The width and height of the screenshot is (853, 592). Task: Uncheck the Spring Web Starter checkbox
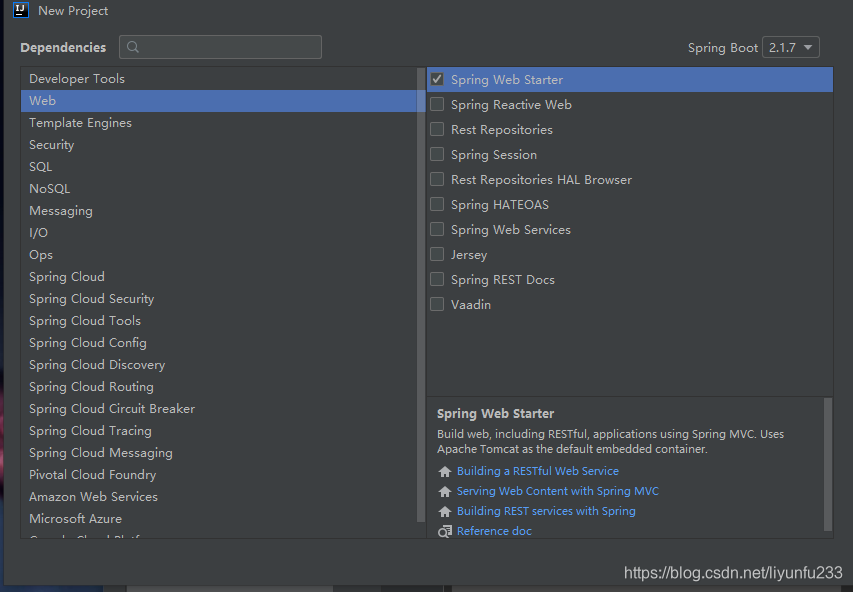click(437, 79)
